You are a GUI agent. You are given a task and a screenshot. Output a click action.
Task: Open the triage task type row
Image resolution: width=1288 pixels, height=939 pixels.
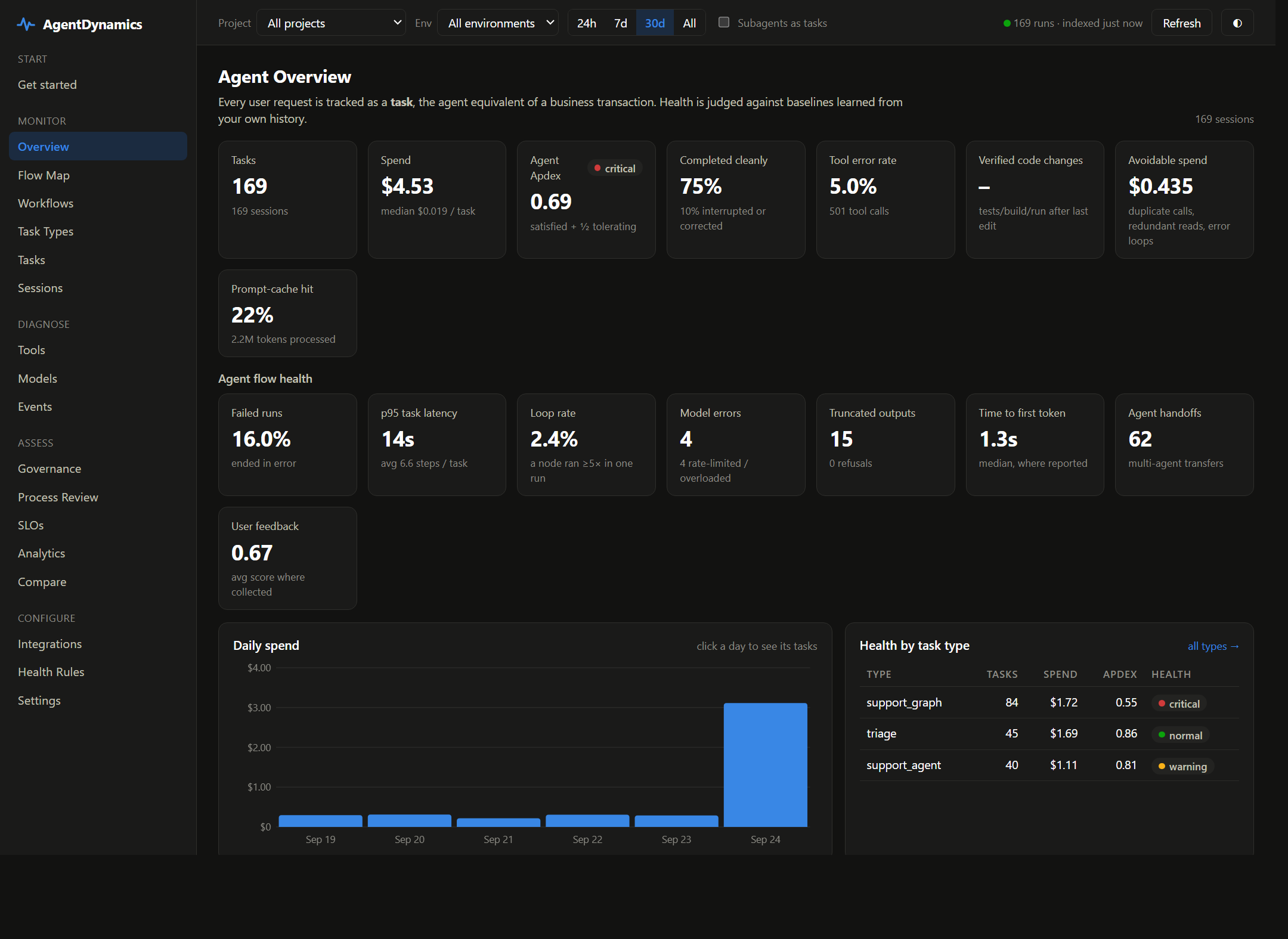pos(1049,734)
